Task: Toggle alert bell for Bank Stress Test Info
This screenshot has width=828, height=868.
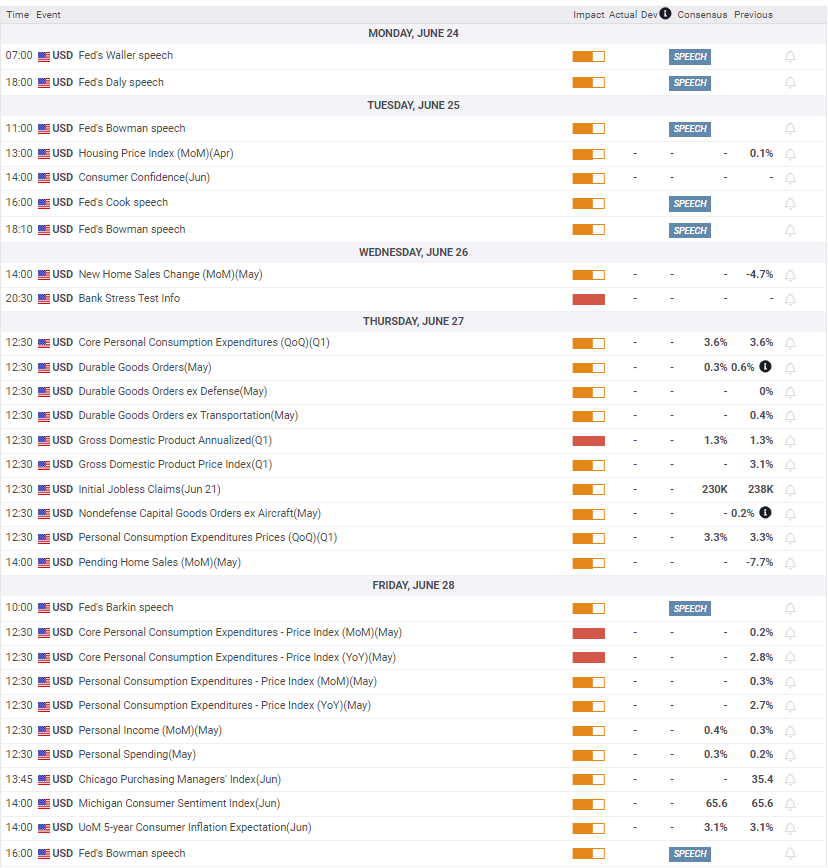Action: click(790, 299)
